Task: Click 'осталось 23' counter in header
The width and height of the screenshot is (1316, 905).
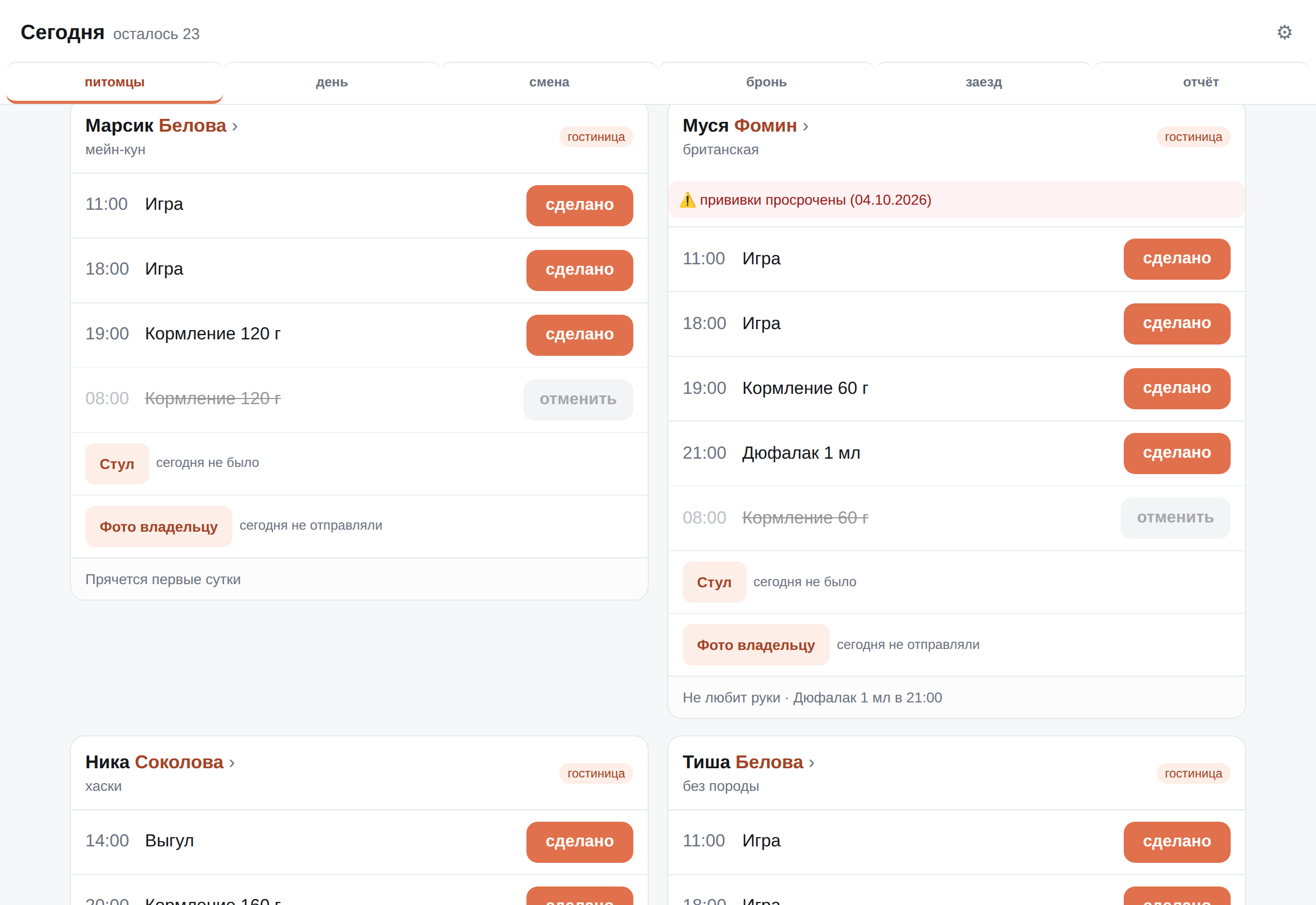Action: 156,34
